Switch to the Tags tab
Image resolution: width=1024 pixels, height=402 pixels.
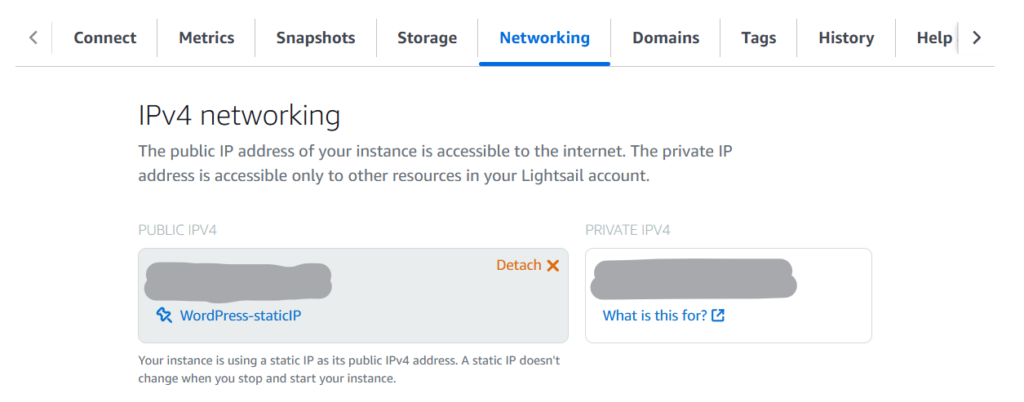pyautogui.click(x=759, y=38)
